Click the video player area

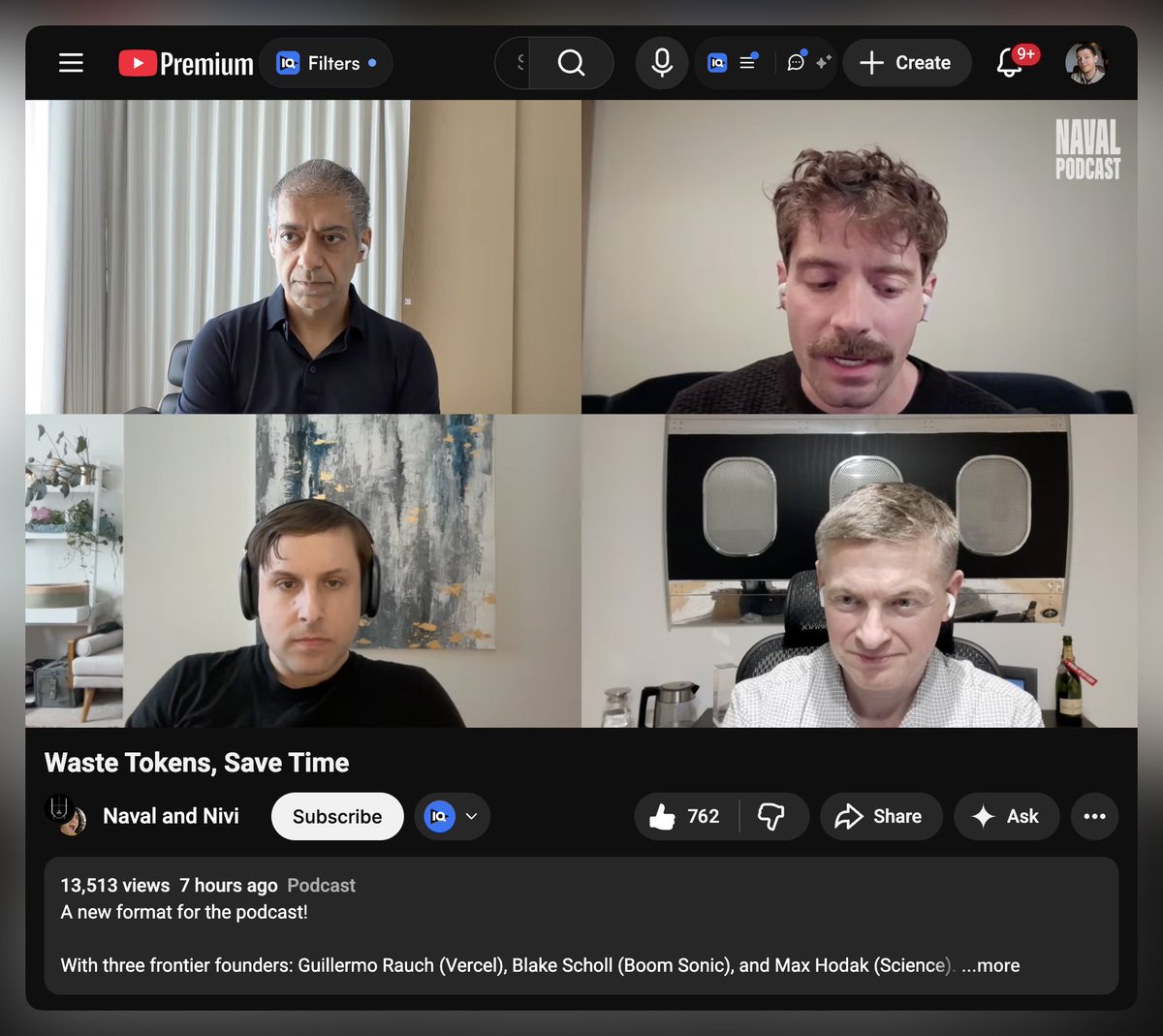click(x=581, y=414)
